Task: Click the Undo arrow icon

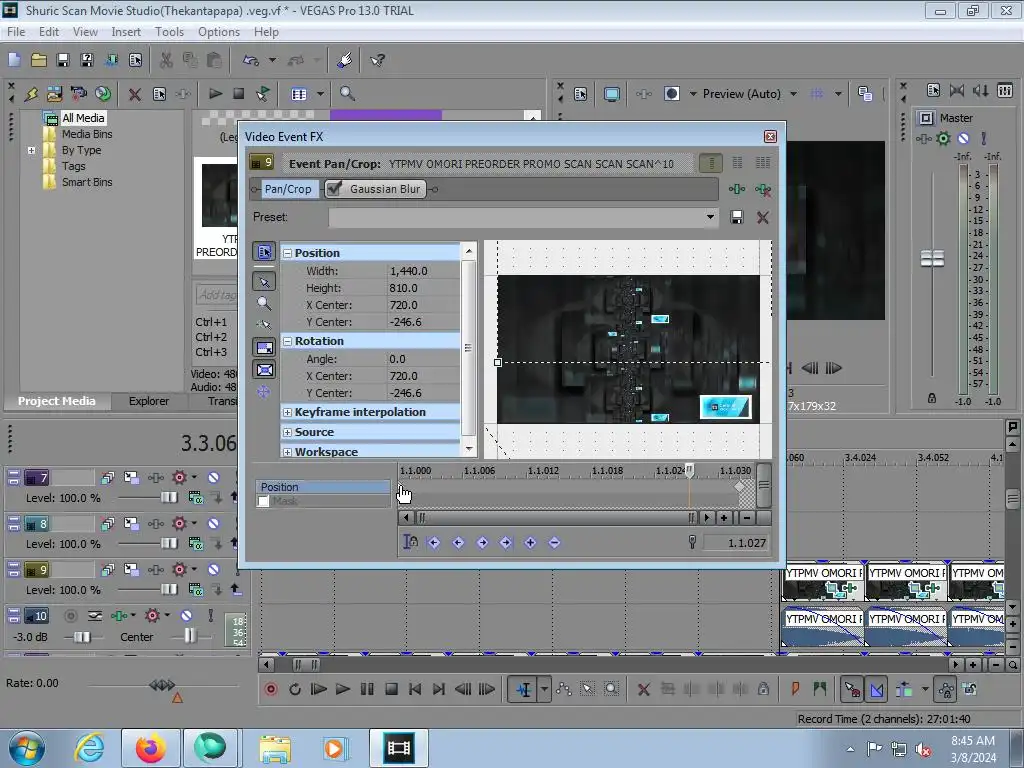Action: 251,60
